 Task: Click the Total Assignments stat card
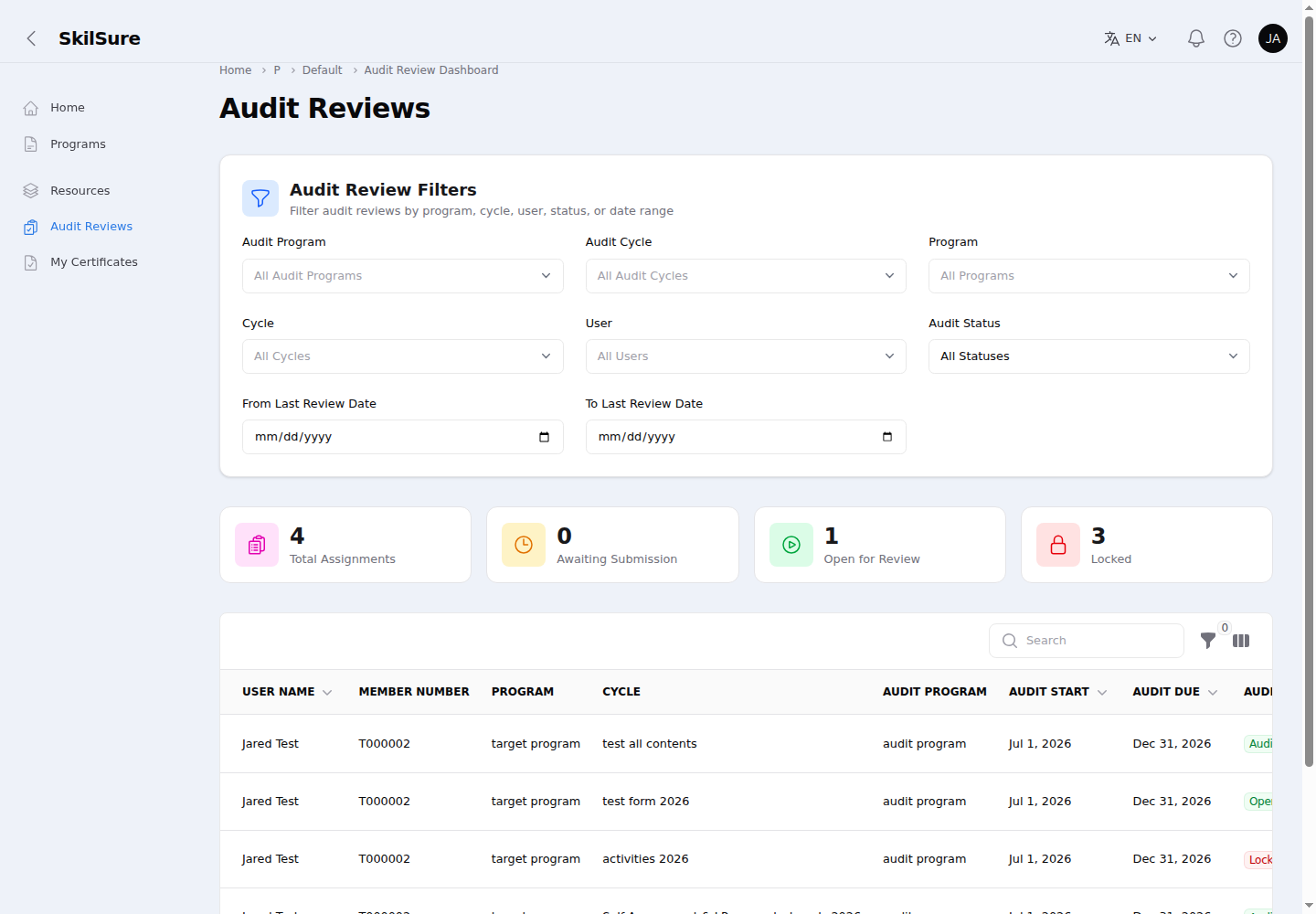click(345, 545)
